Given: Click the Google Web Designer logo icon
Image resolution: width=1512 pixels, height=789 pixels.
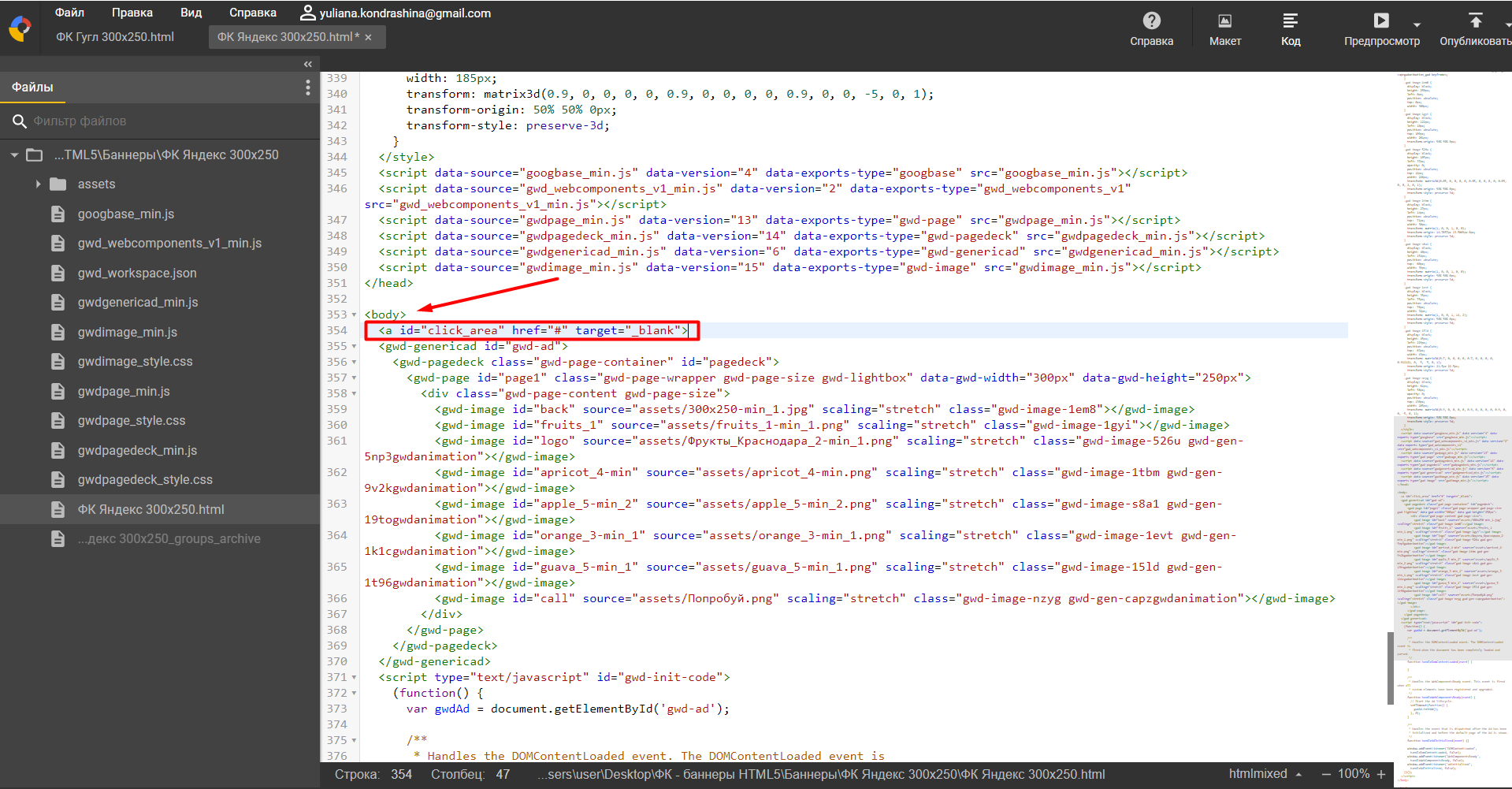Looking at the screenshot, I should (20, 28).
